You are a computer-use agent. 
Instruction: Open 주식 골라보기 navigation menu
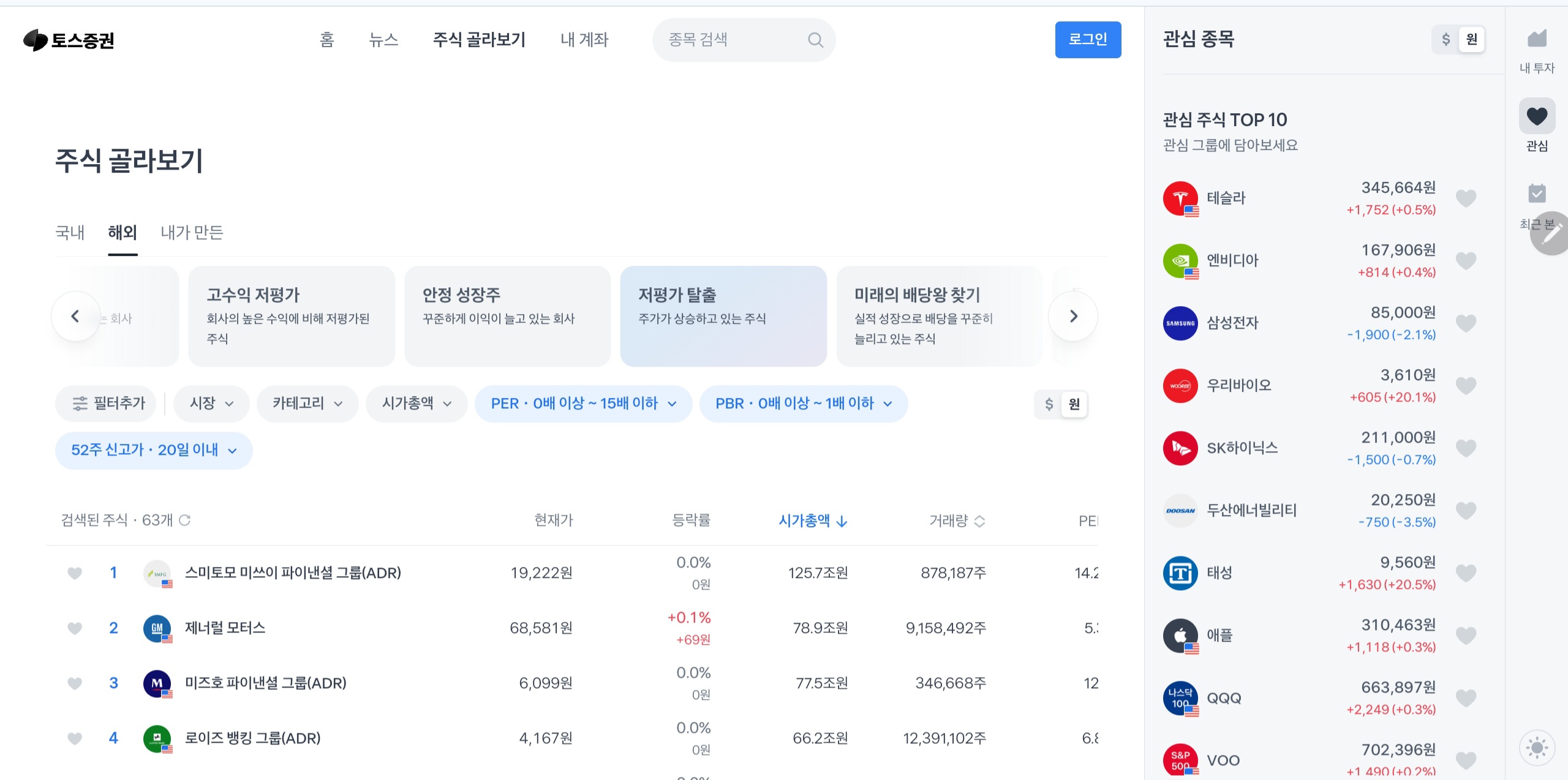click(479, 40)
